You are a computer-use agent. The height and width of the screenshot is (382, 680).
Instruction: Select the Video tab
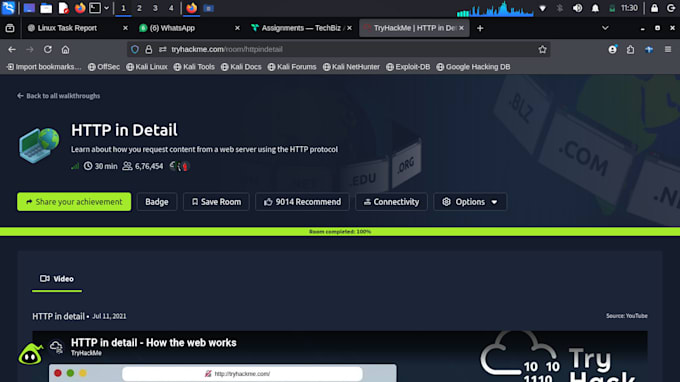(57, 279)
